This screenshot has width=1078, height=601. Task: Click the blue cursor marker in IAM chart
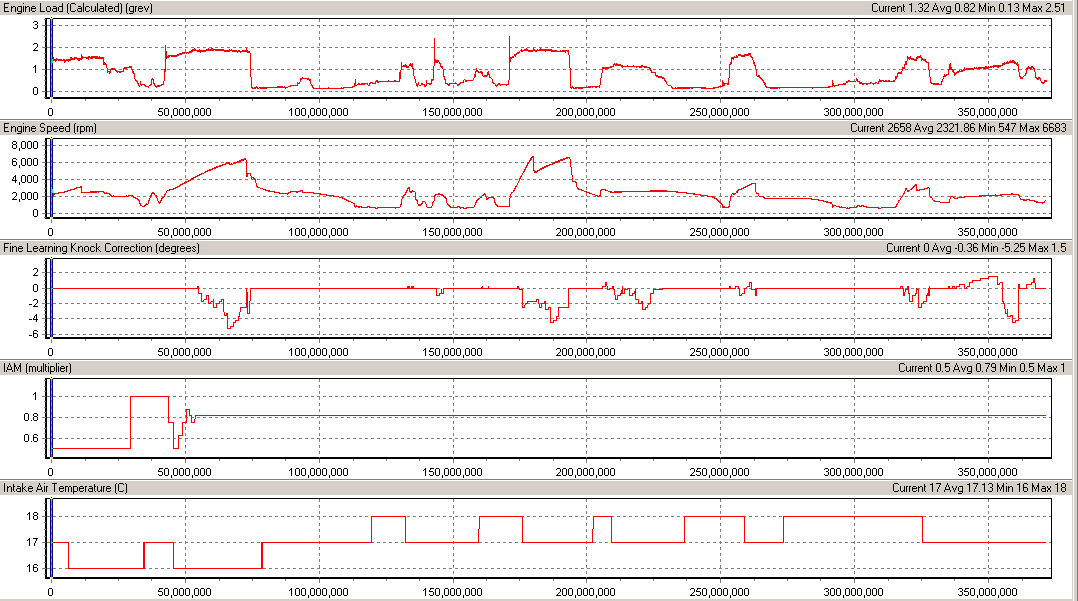49,417
